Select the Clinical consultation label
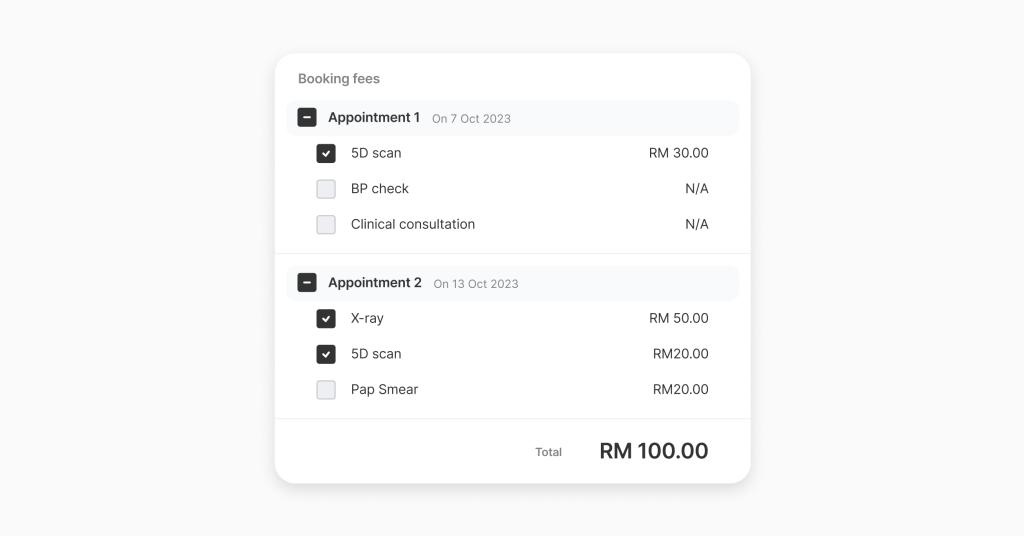The width and height of the screenshot is (1024, 536). (413, 224)
